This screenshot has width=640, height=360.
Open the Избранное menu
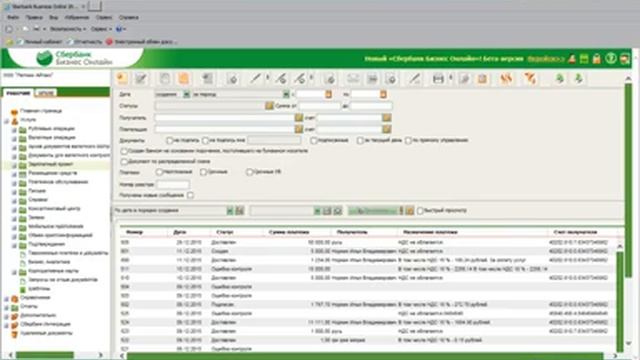(77, 18)
